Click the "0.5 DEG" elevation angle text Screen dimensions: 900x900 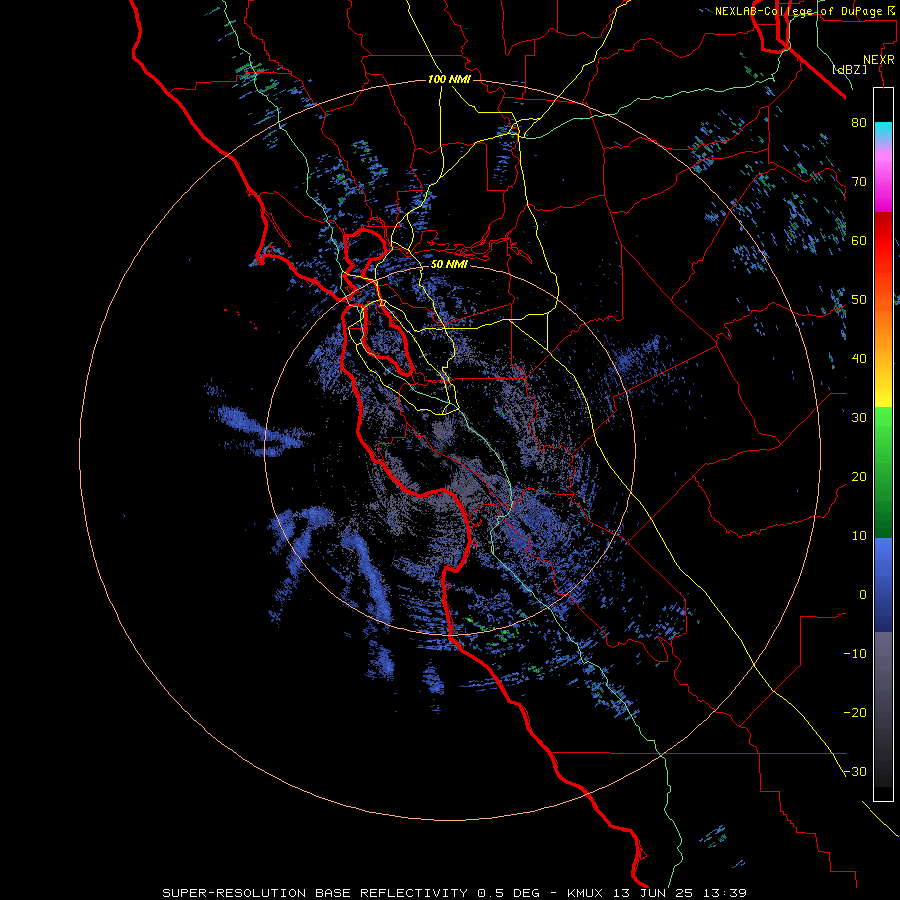(x=509, y=893)
